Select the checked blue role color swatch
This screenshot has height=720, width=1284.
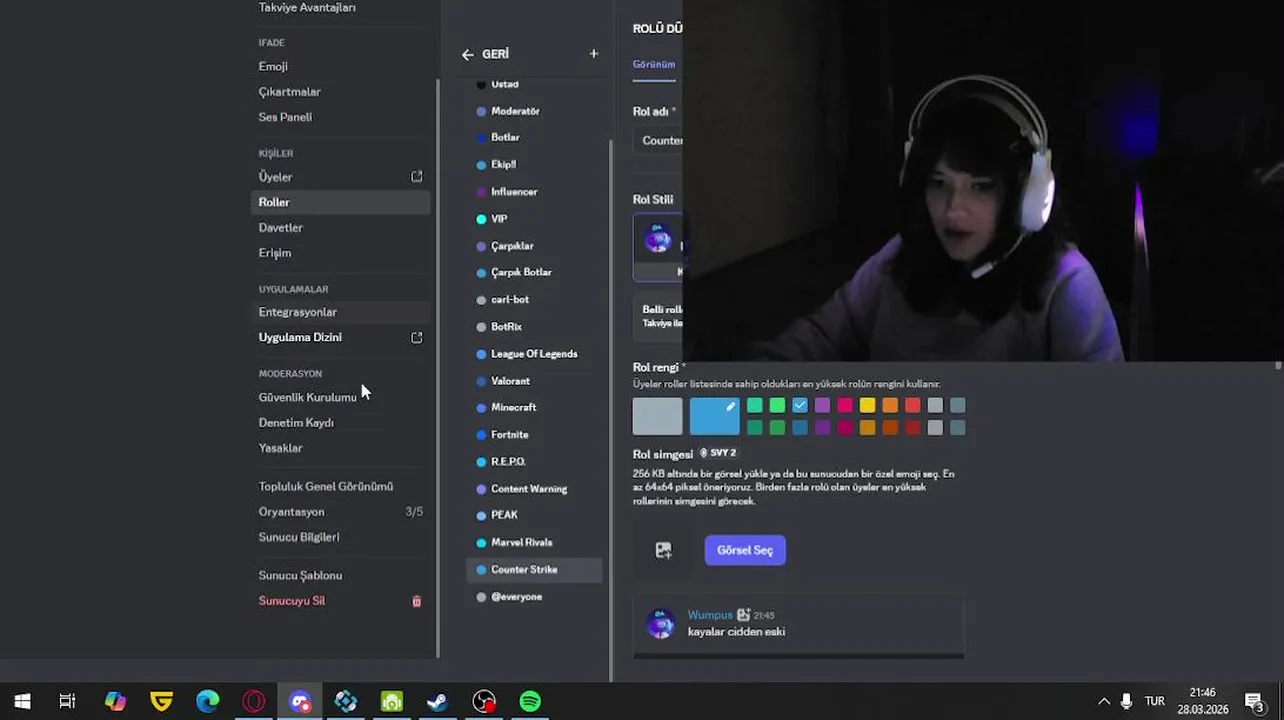click(x=800, y=405)
